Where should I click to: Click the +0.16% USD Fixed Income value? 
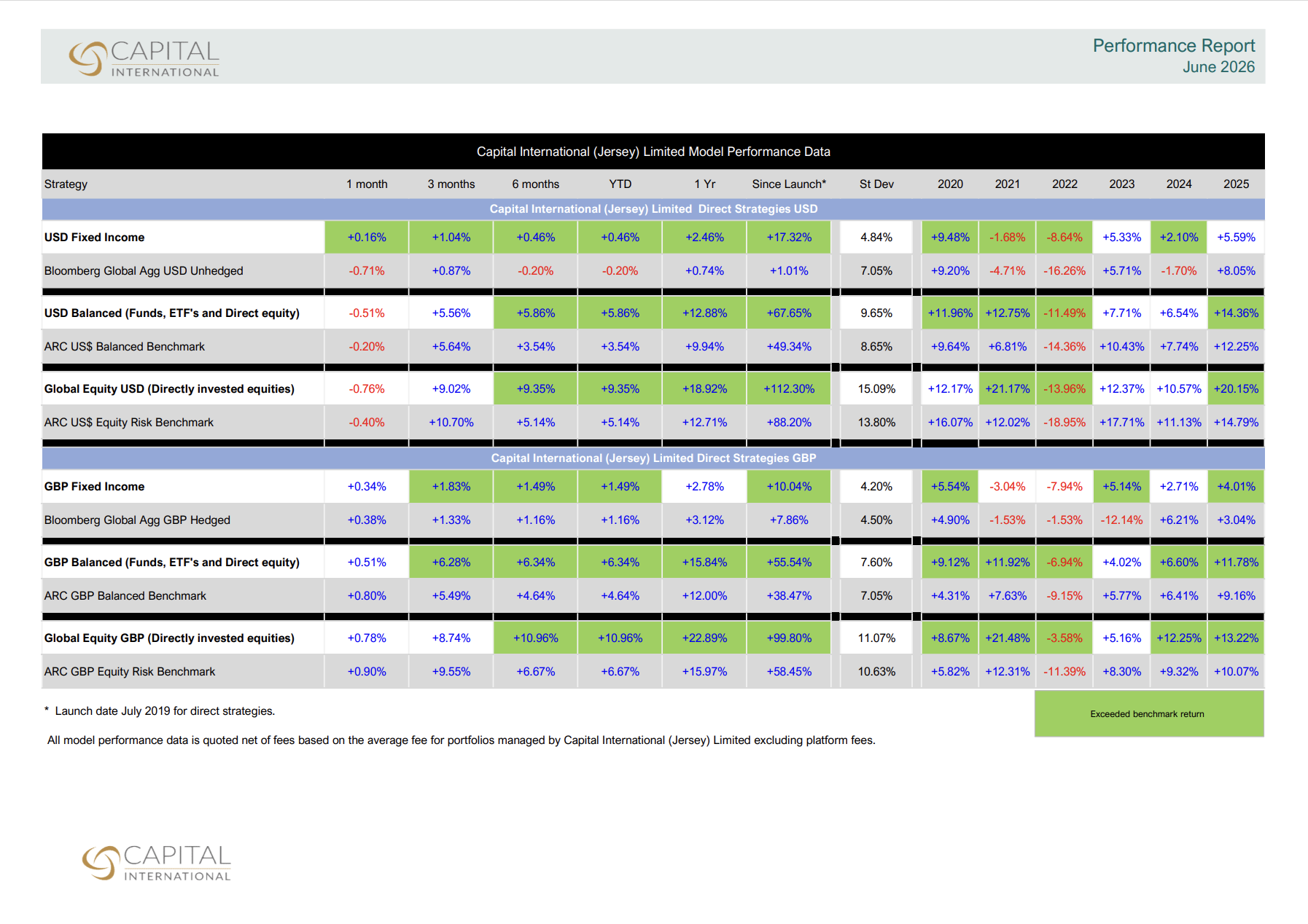point(367,238)
